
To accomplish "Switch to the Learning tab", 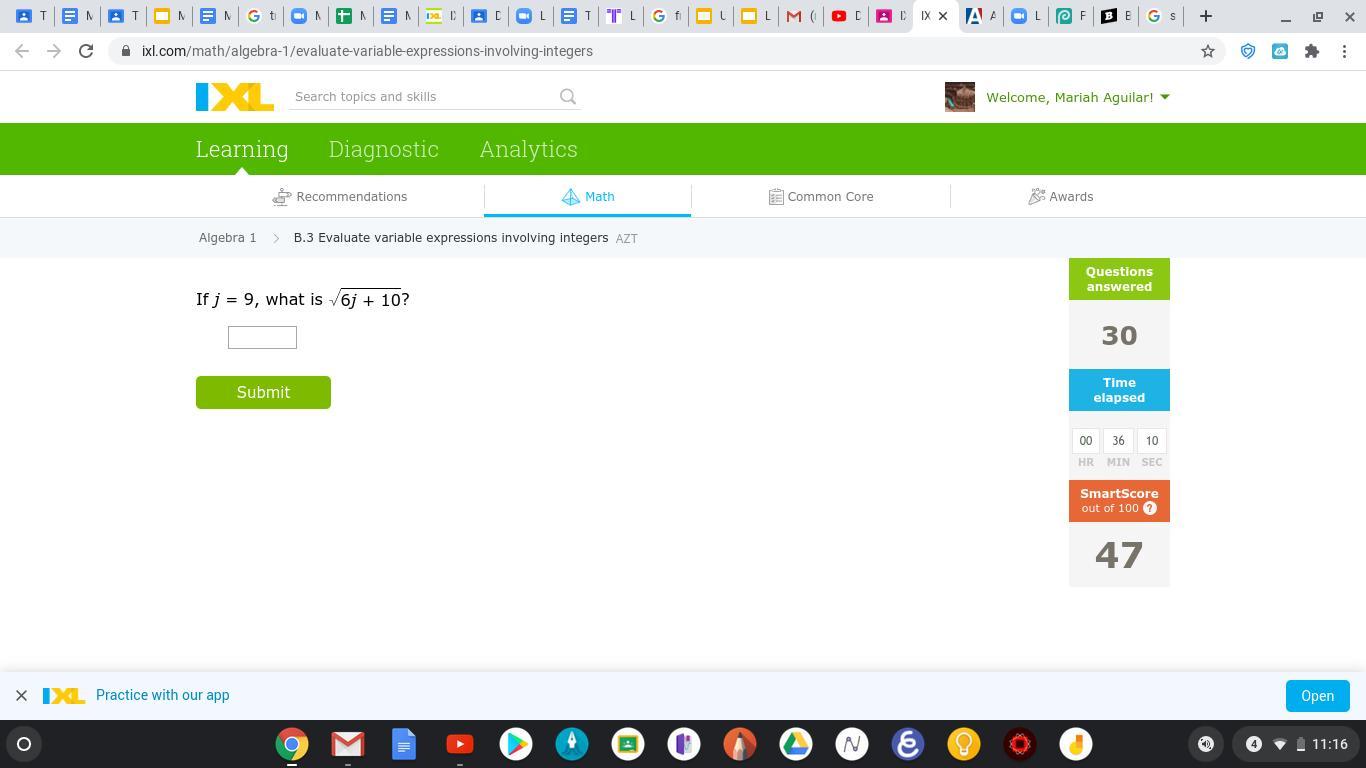I will click(x=242, y=149).
